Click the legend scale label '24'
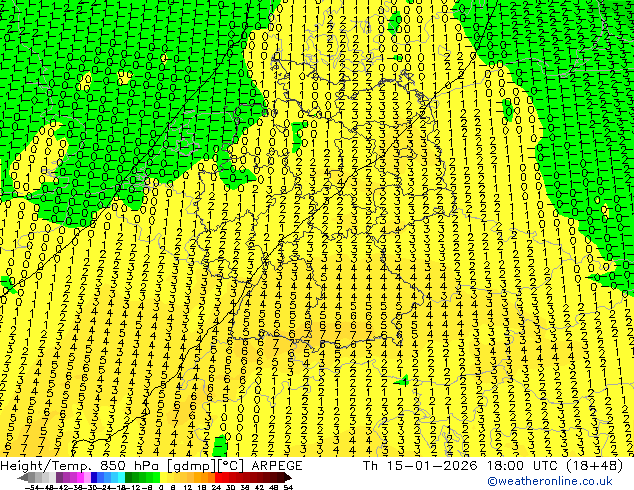 point(216,487)
